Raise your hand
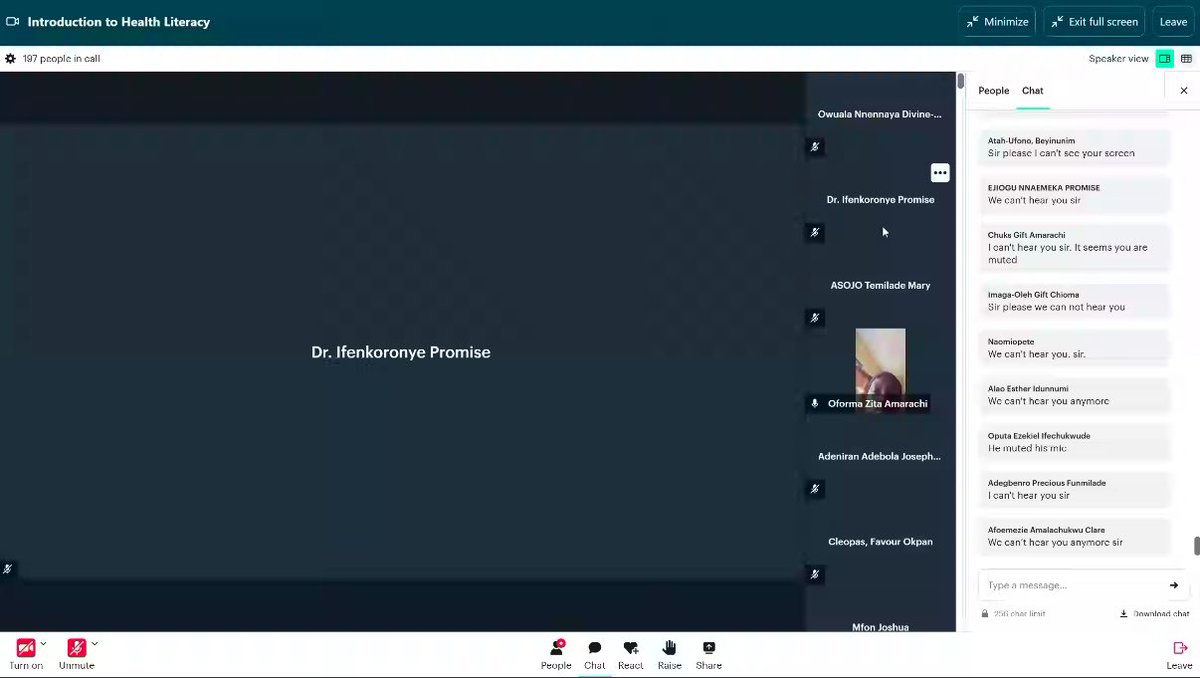Viewport: 1200px width, 678px height. (669, 654)
